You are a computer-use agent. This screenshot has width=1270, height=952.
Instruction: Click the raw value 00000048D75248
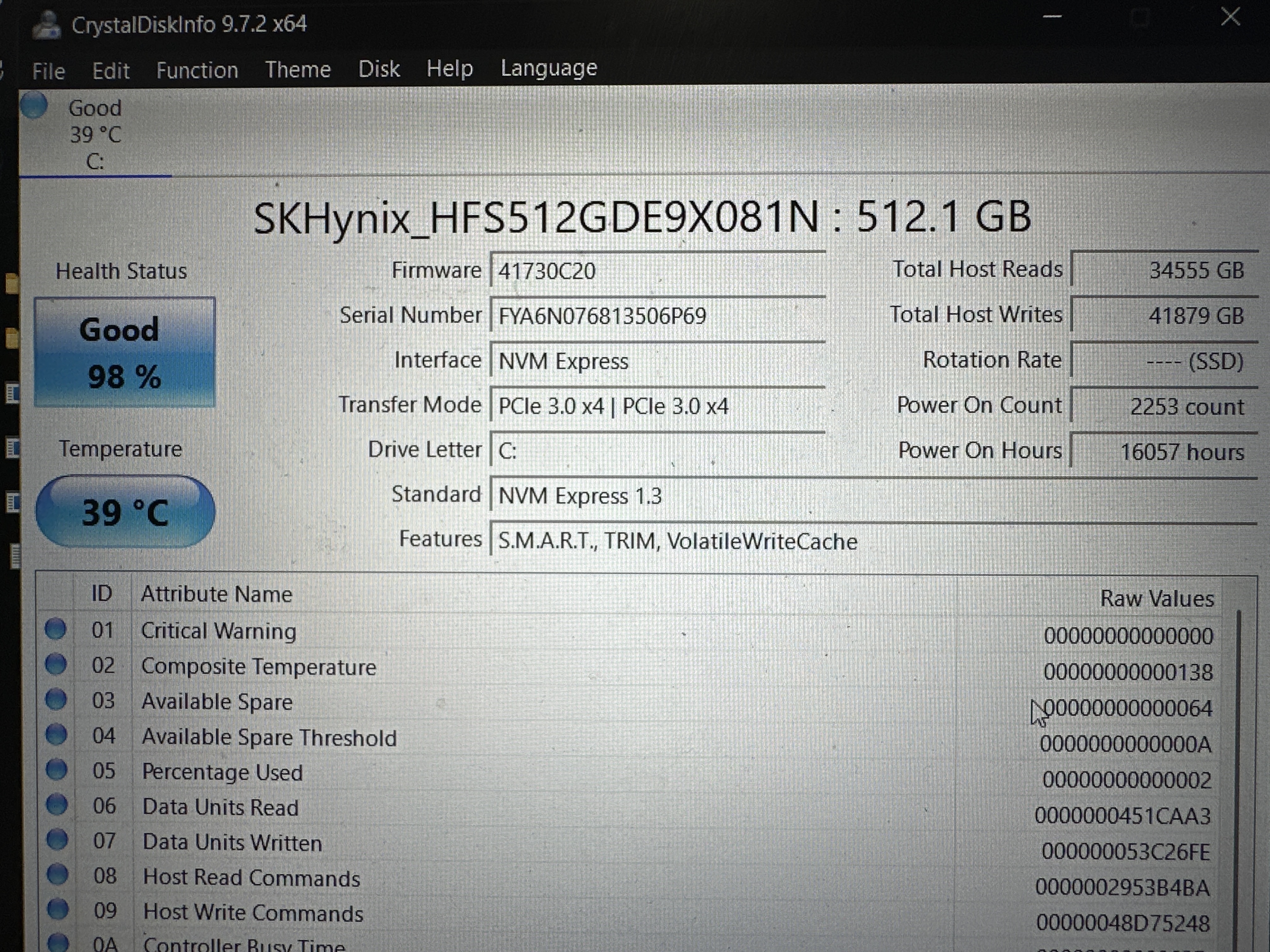(x=1123, y=923)
